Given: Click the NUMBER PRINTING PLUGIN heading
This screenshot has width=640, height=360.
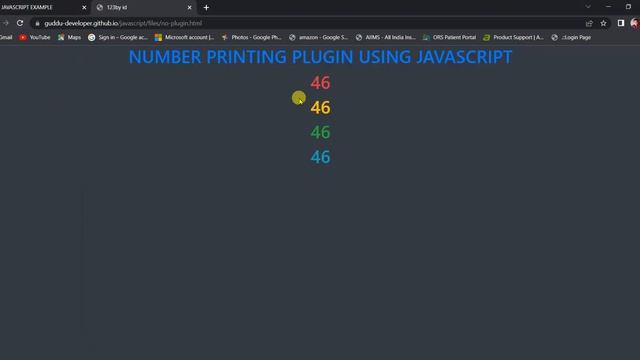Looking at the screenshot, I should (320, 57).
